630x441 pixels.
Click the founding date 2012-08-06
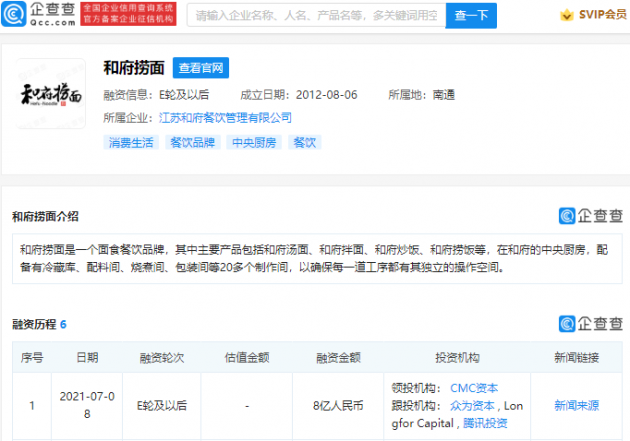[x=327, y=95]
